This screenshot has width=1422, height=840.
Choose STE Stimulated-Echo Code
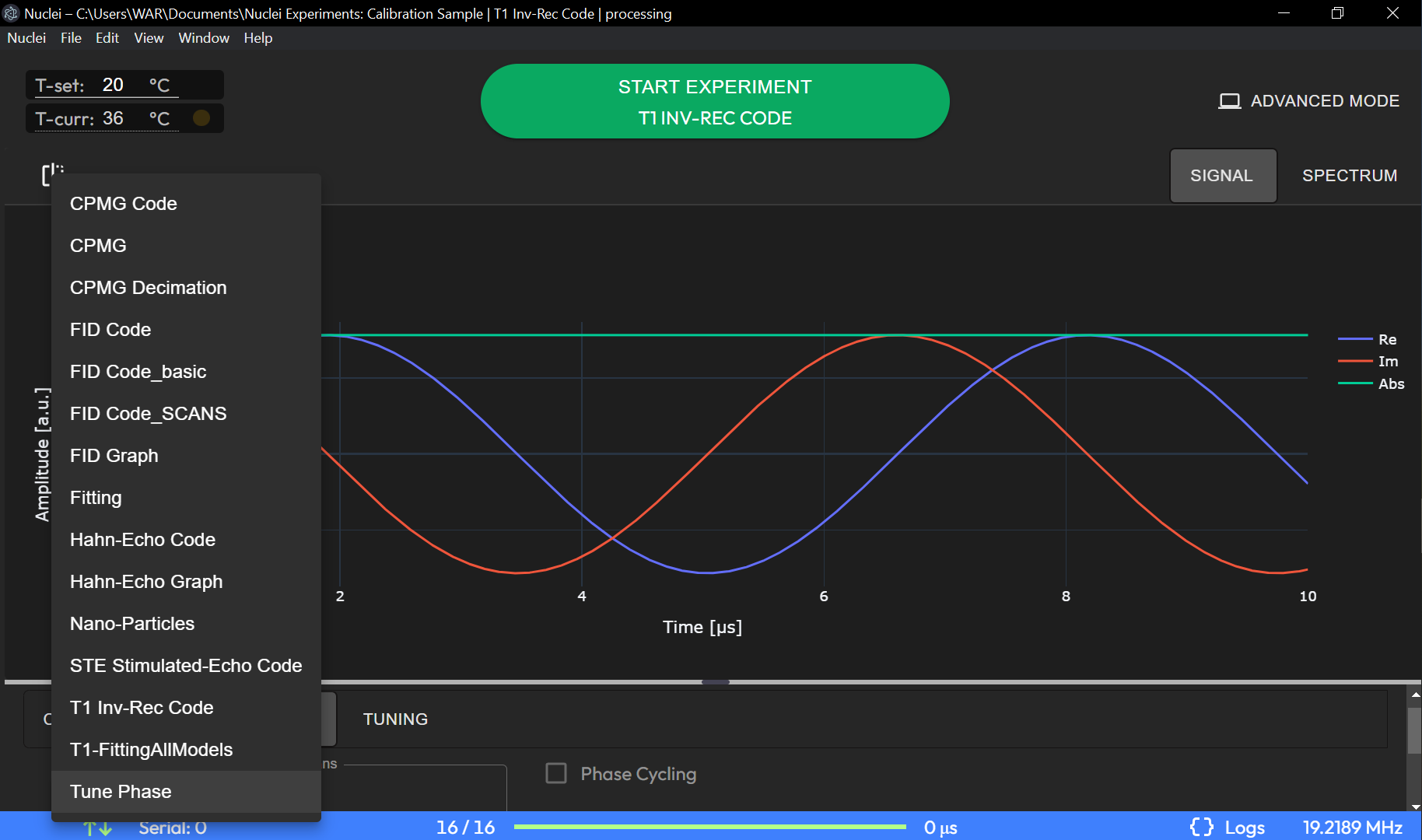coord(186,666)
